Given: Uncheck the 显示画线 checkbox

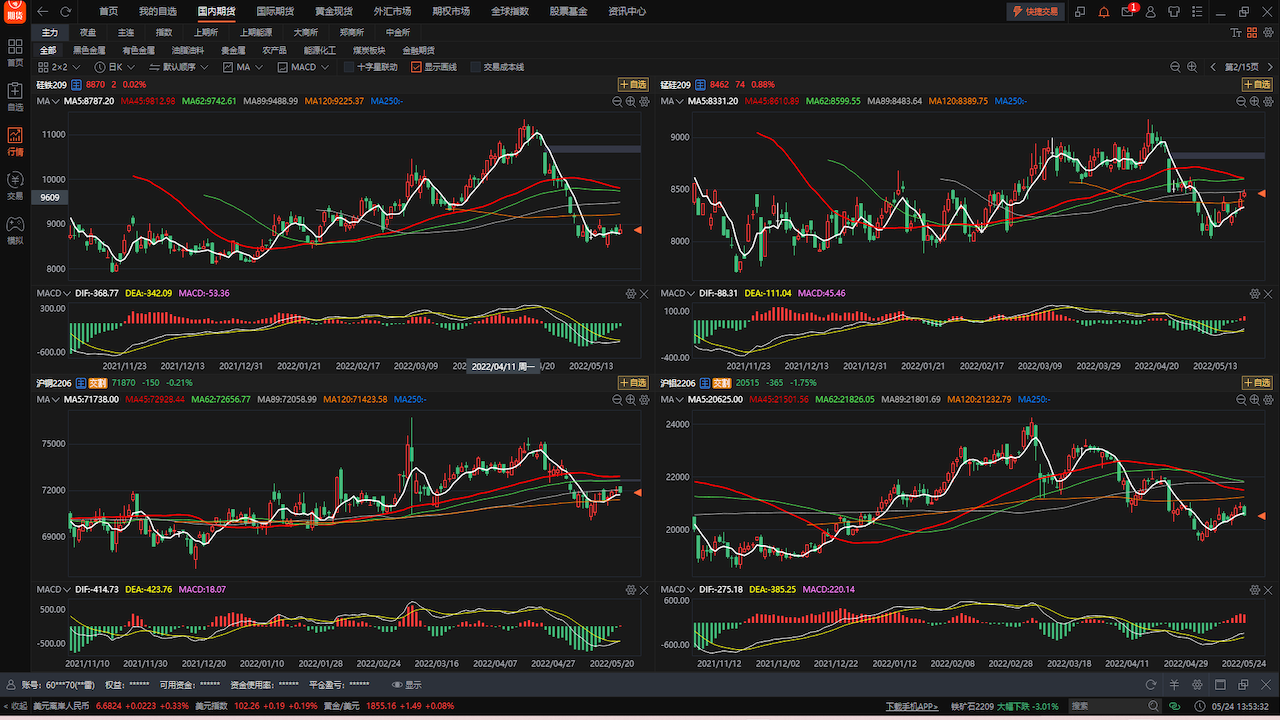Looking at the screenshot, I should pos(417,67).
